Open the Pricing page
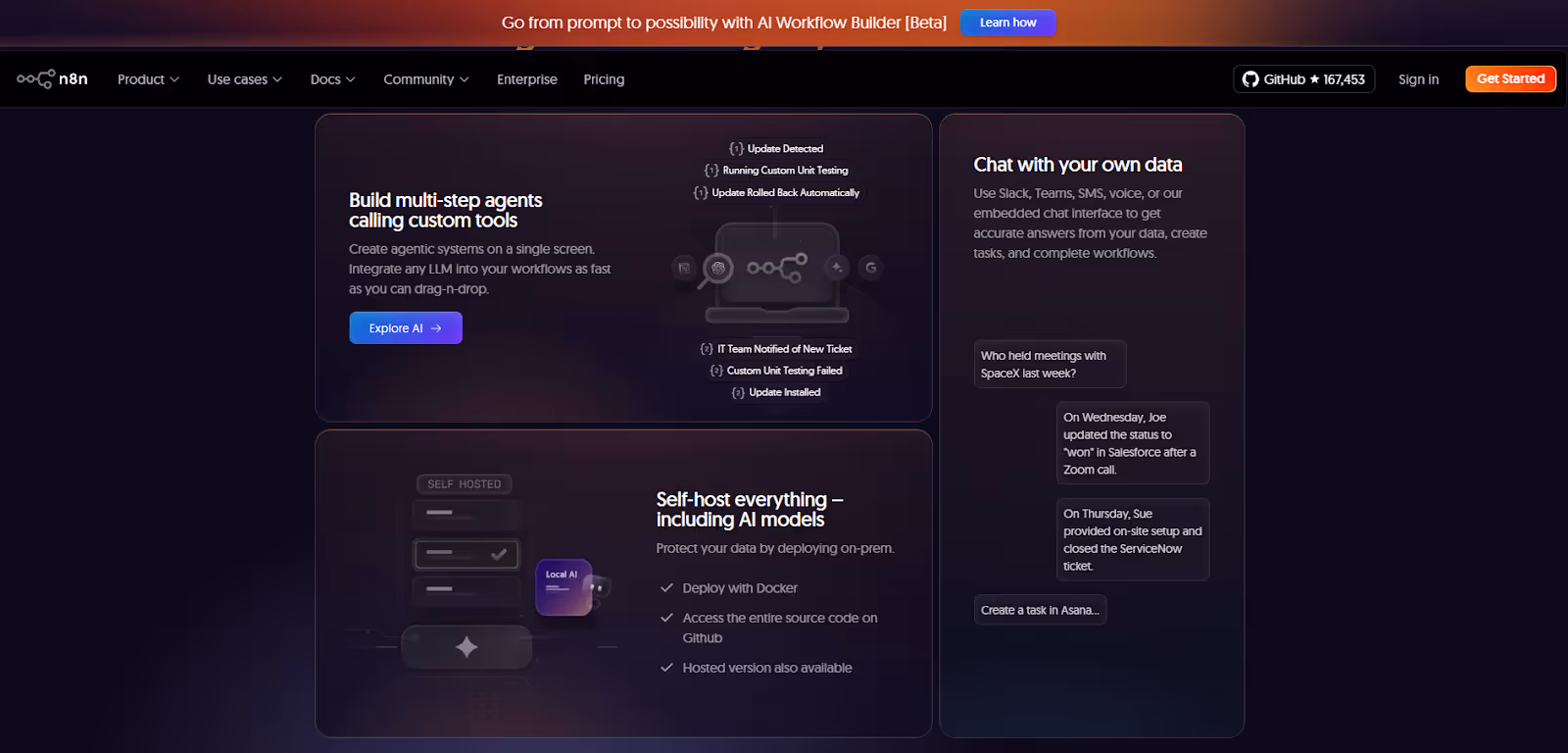The image size is (1568, 753). point(604,79)
